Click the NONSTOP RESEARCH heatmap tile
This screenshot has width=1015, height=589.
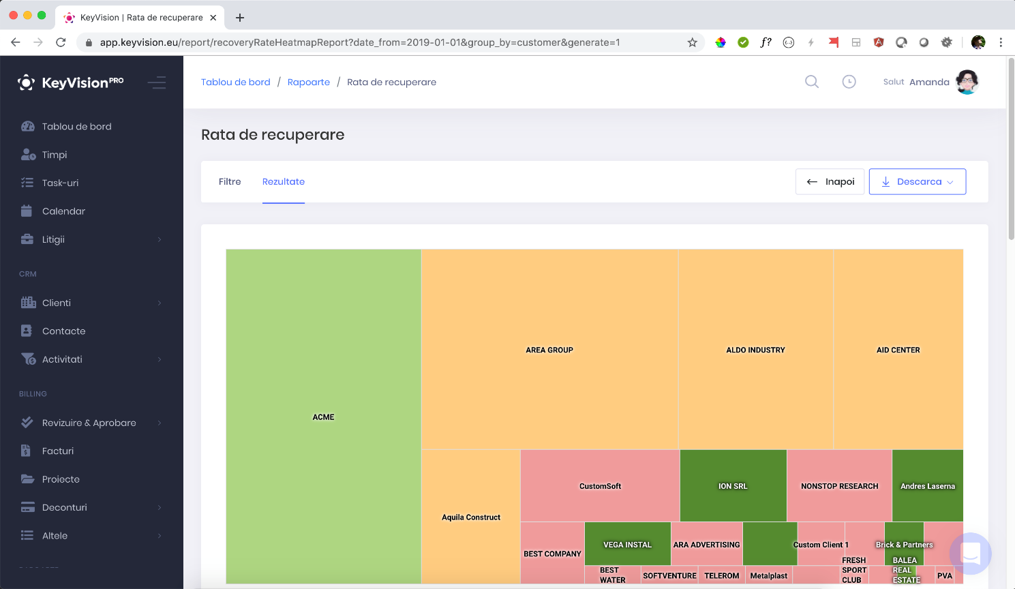point(840,486)
